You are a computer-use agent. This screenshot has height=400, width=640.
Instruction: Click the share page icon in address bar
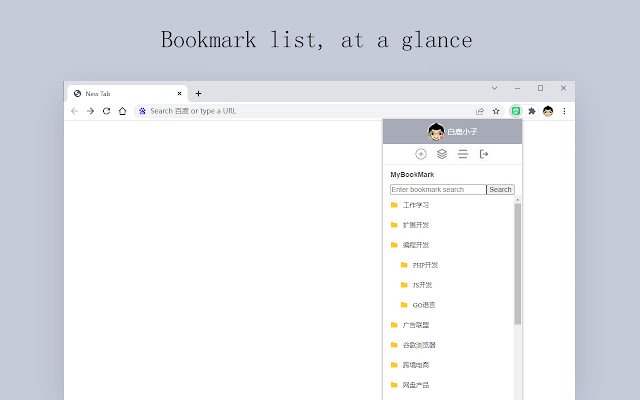pos(480,111)
